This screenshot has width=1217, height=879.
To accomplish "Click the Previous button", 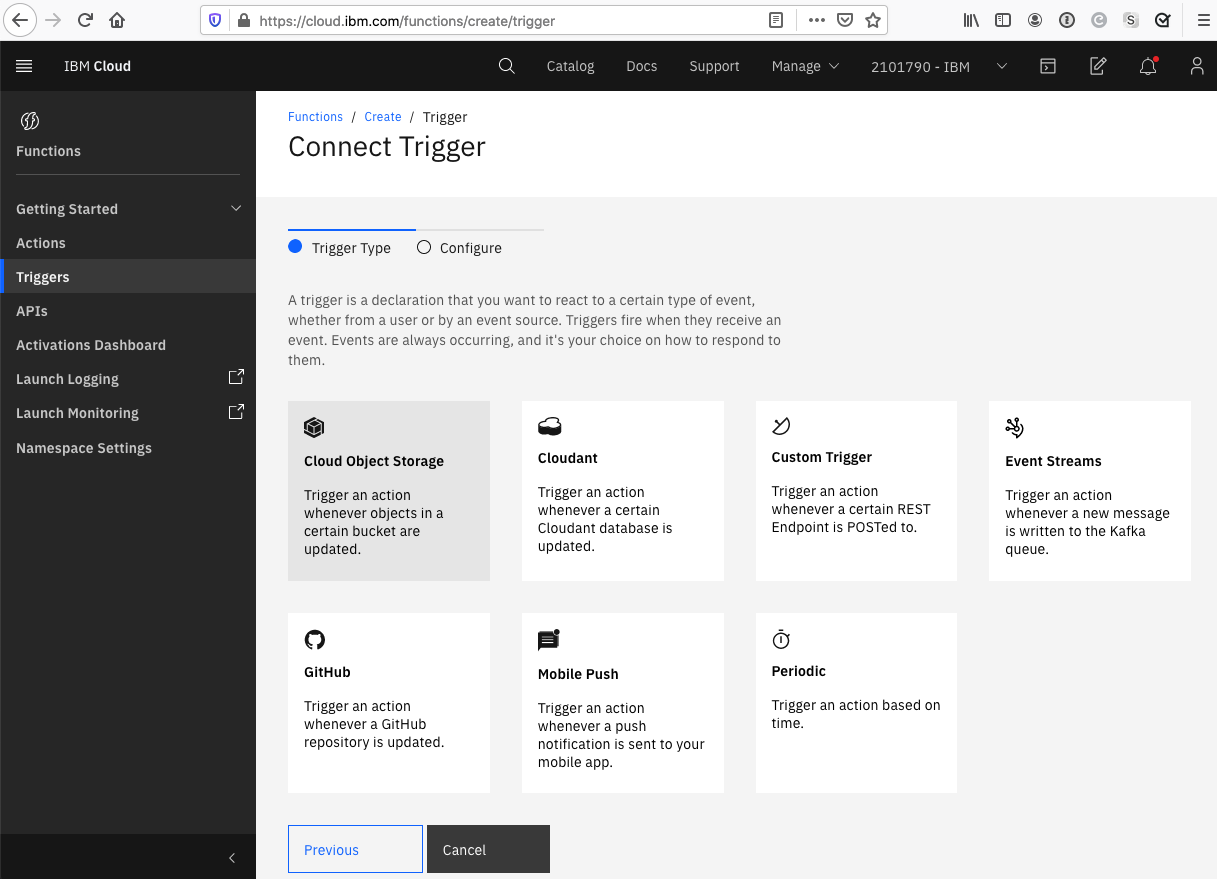I will click(x=355, y=849).
